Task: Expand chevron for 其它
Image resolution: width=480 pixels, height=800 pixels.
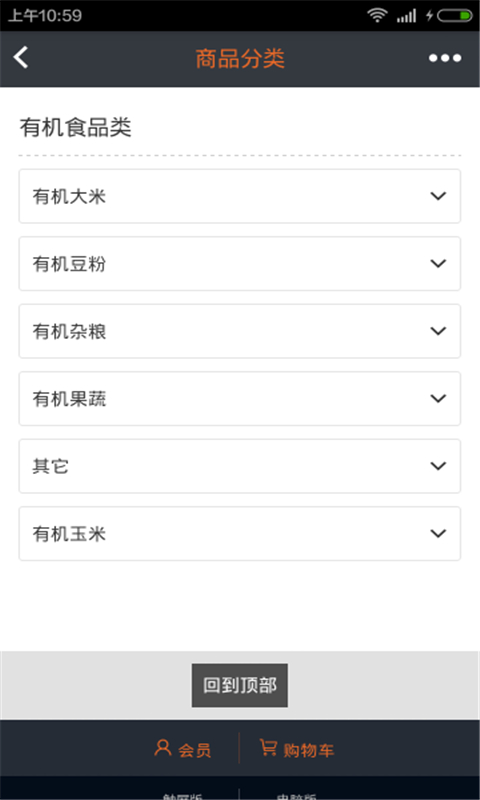Action: pos(438,466)
